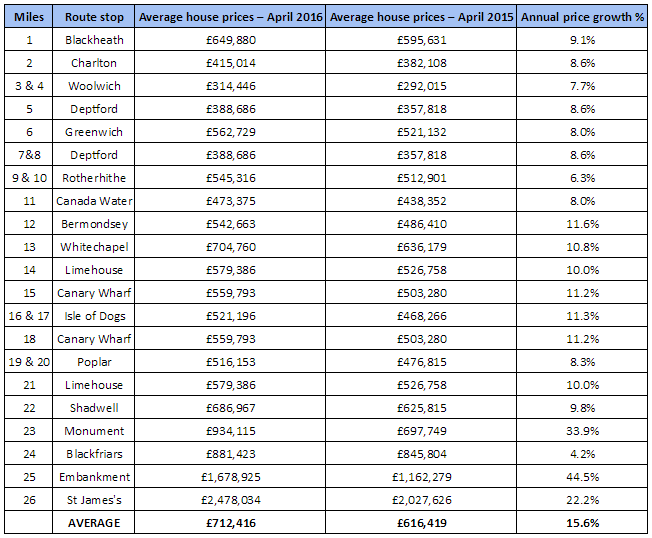Screen dimensions: 652x538
Task: Click the Miles column header
Action: pyautogui.click(x=29, y=17)
